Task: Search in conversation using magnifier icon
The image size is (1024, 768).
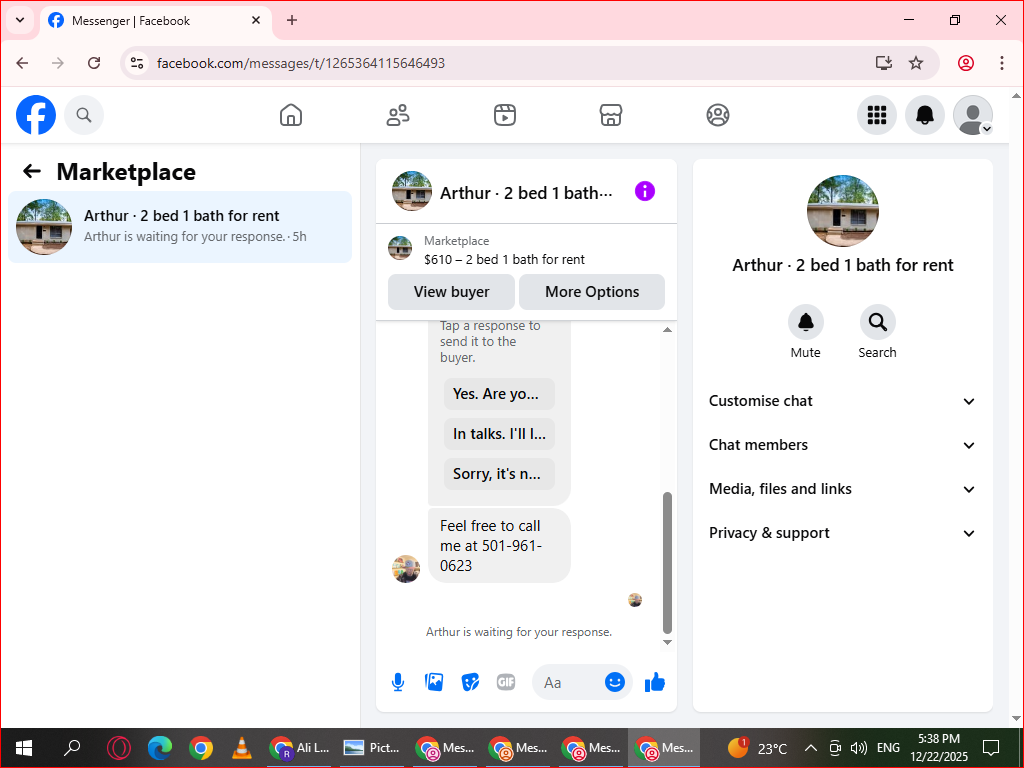Action: [877, 322]
